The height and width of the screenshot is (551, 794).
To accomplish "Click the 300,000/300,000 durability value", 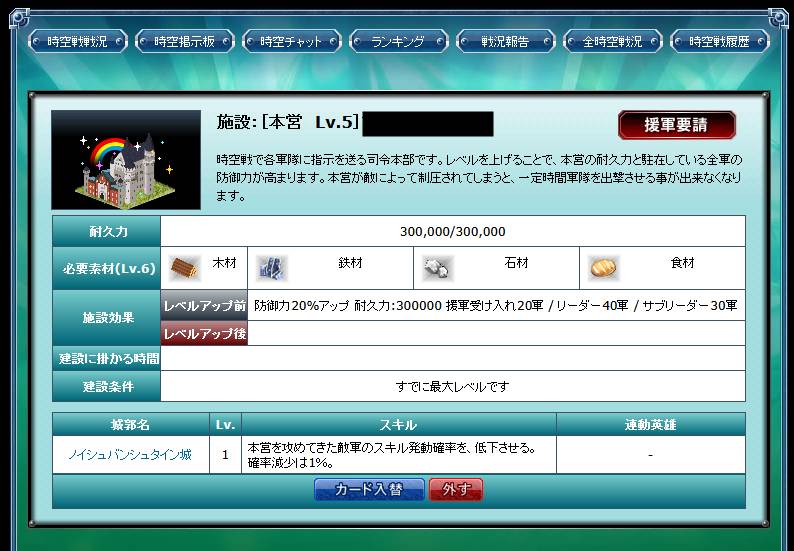I will coord(453,232).
